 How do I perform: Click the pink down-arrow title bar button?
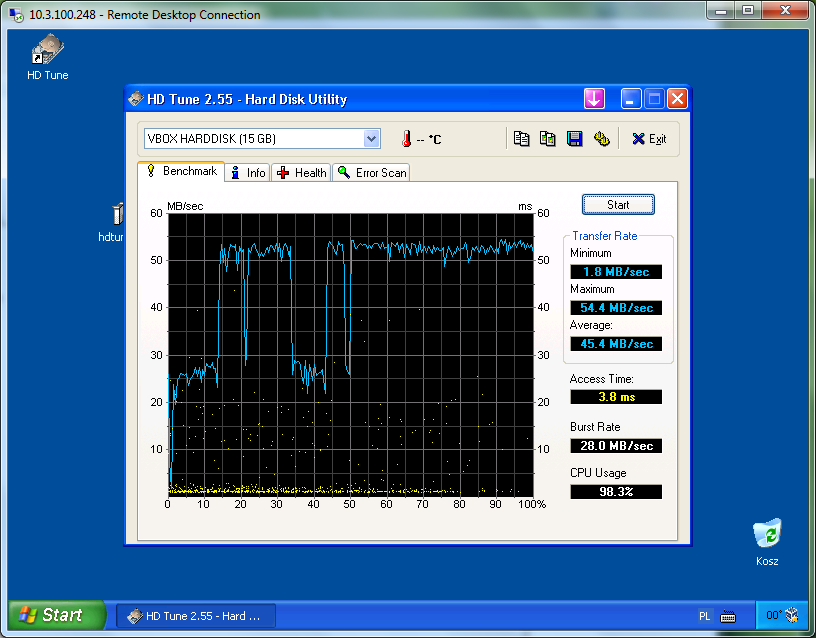594,98
